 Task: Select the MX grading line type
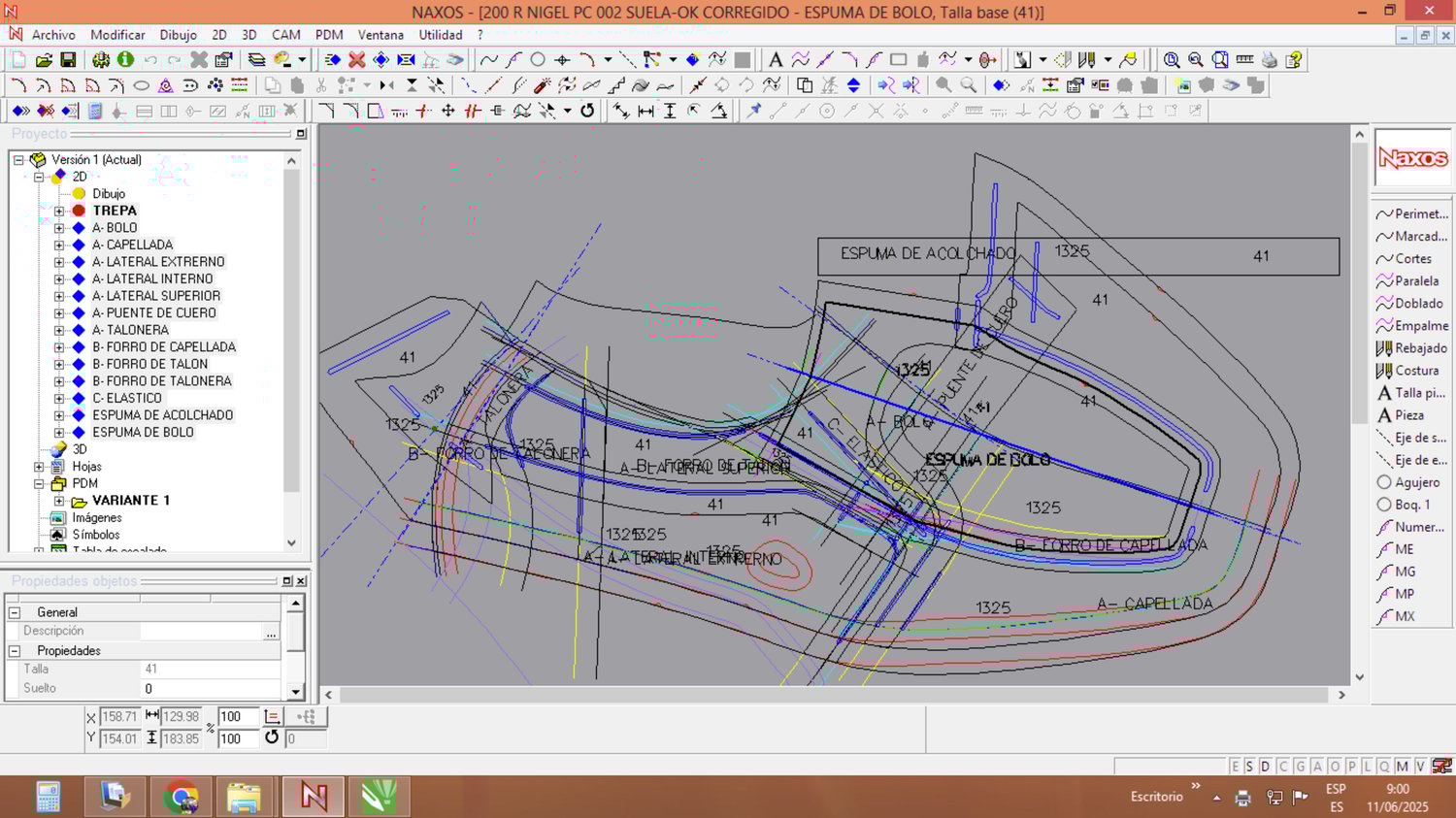pyautogui.click(x=1396, y=615)
